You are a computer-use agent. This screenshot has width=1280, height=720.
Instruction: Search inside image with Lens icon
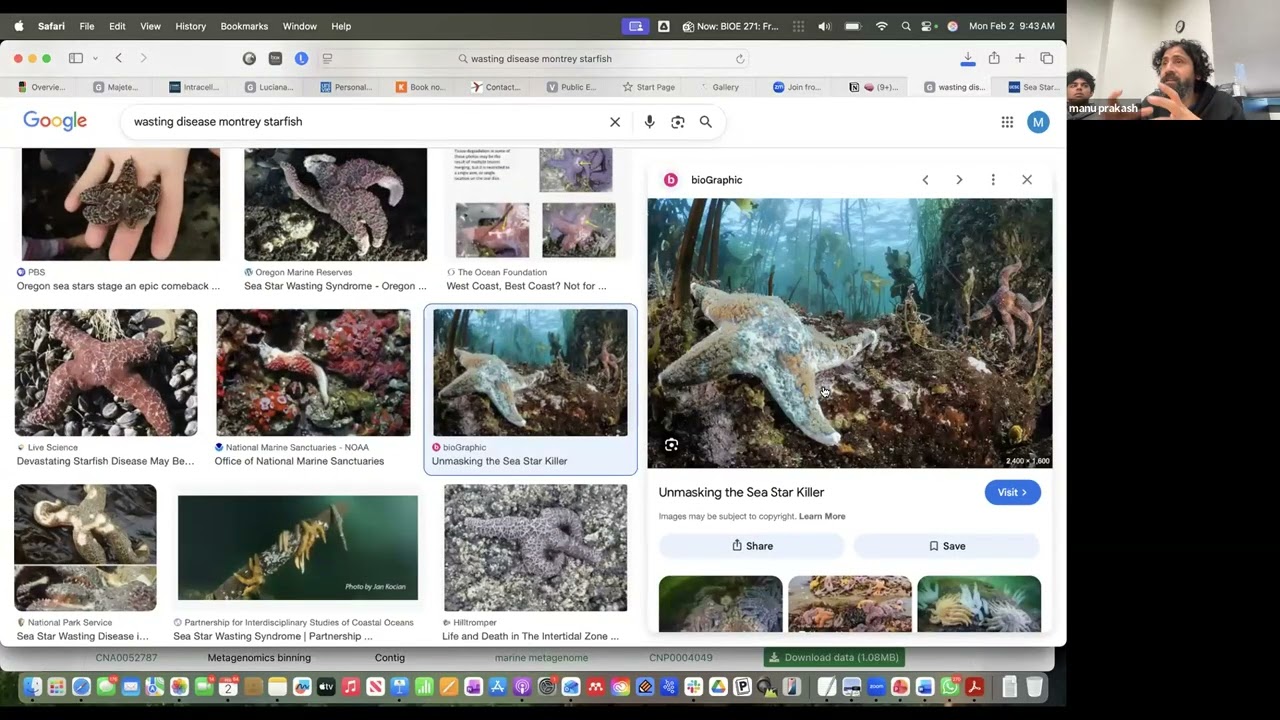672,445
